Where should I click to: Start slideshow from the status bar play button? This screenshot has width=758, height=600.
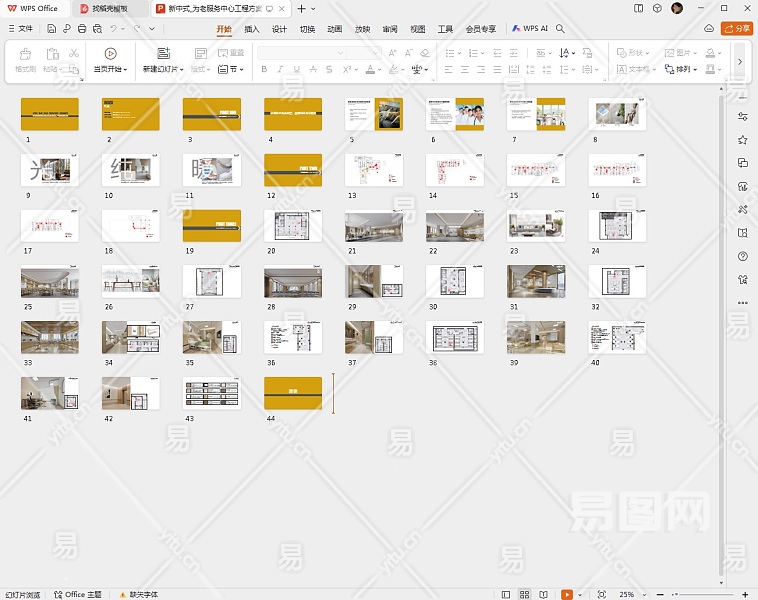(566, 594)
